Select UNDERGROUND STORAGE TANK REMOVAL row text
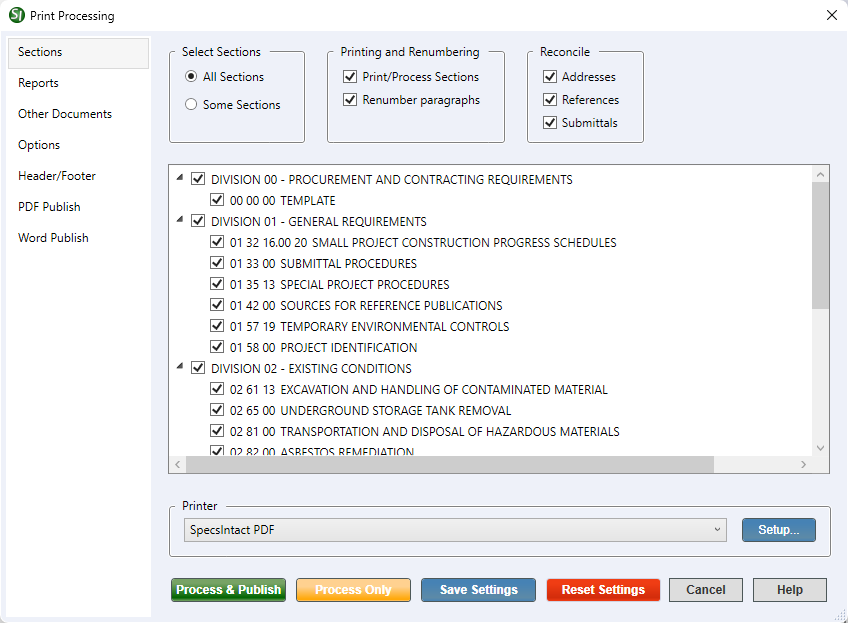The height and width of the screenshot is (623, 848). tap(370, 411)
